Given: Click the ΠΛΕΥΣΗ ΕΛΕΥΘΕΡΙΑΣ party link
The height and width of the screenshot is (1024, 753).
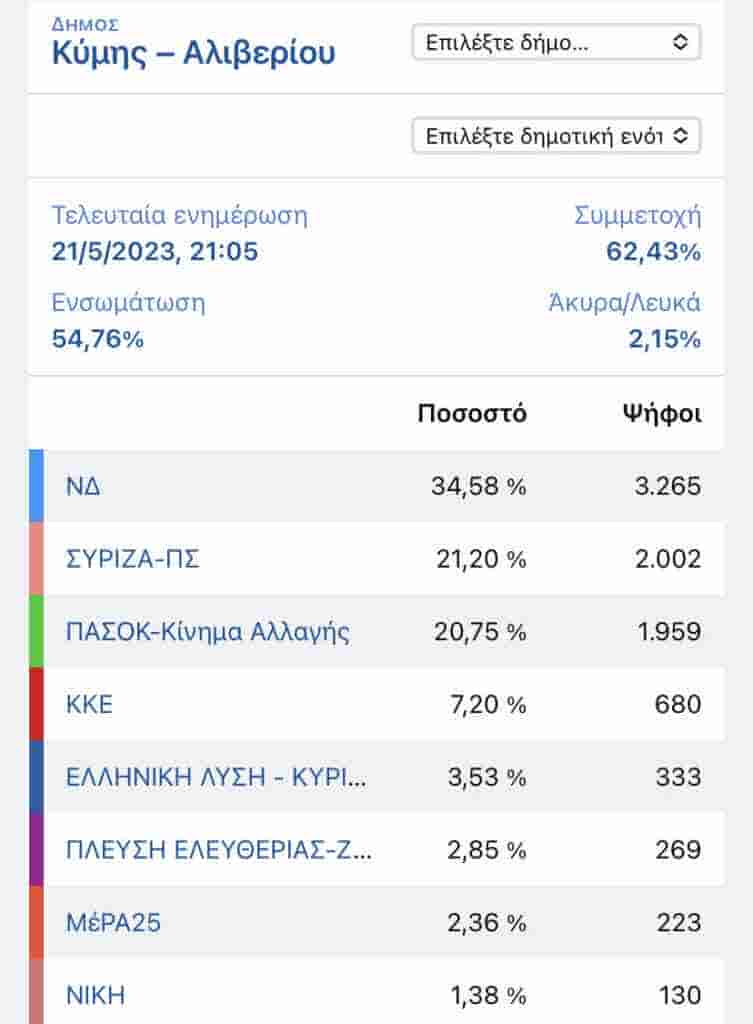Looking at the screenshot, I should tap(218, 850).
